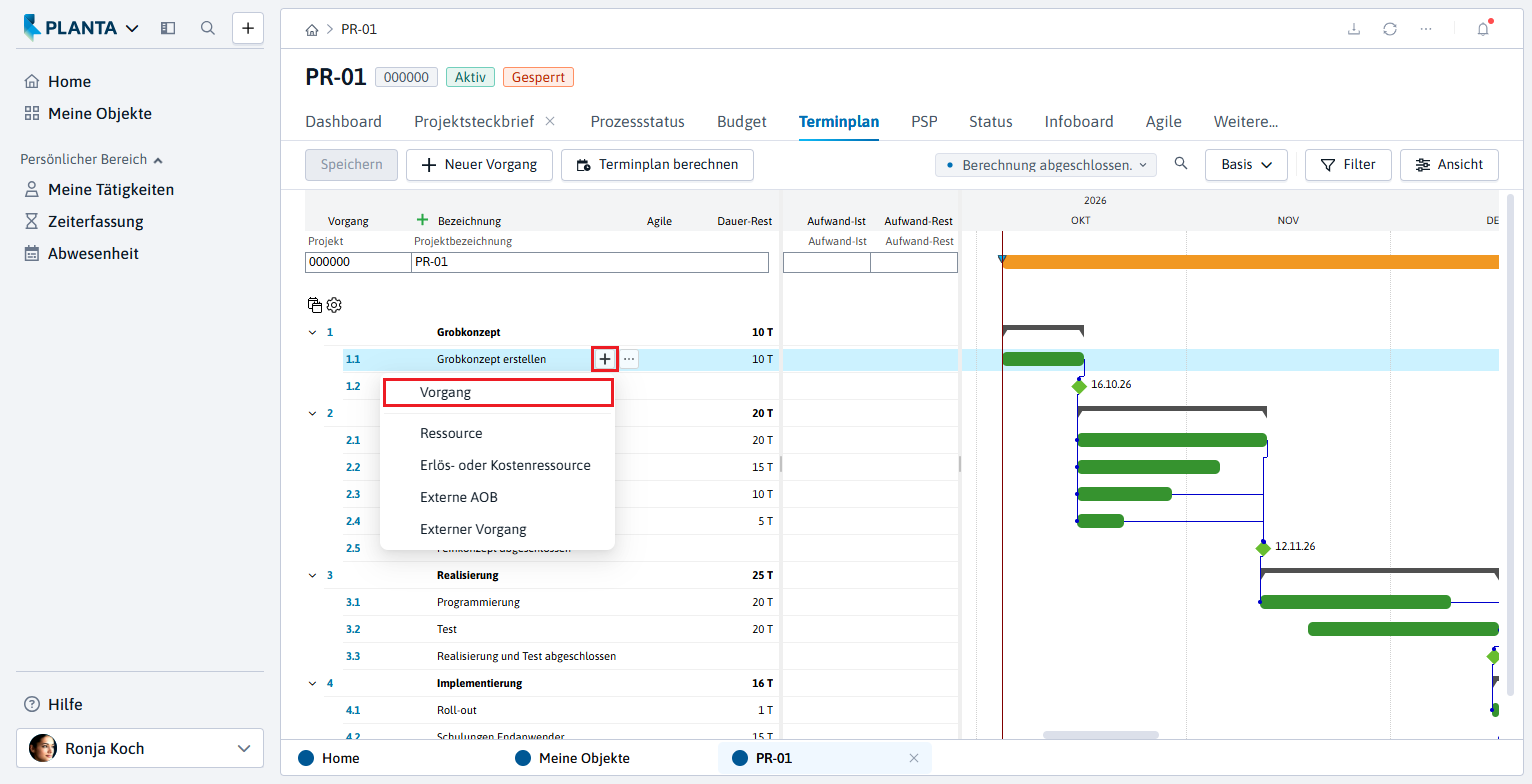Open the Filter button
This screenshot has height=784, width=1532.
click(1348, 165)
